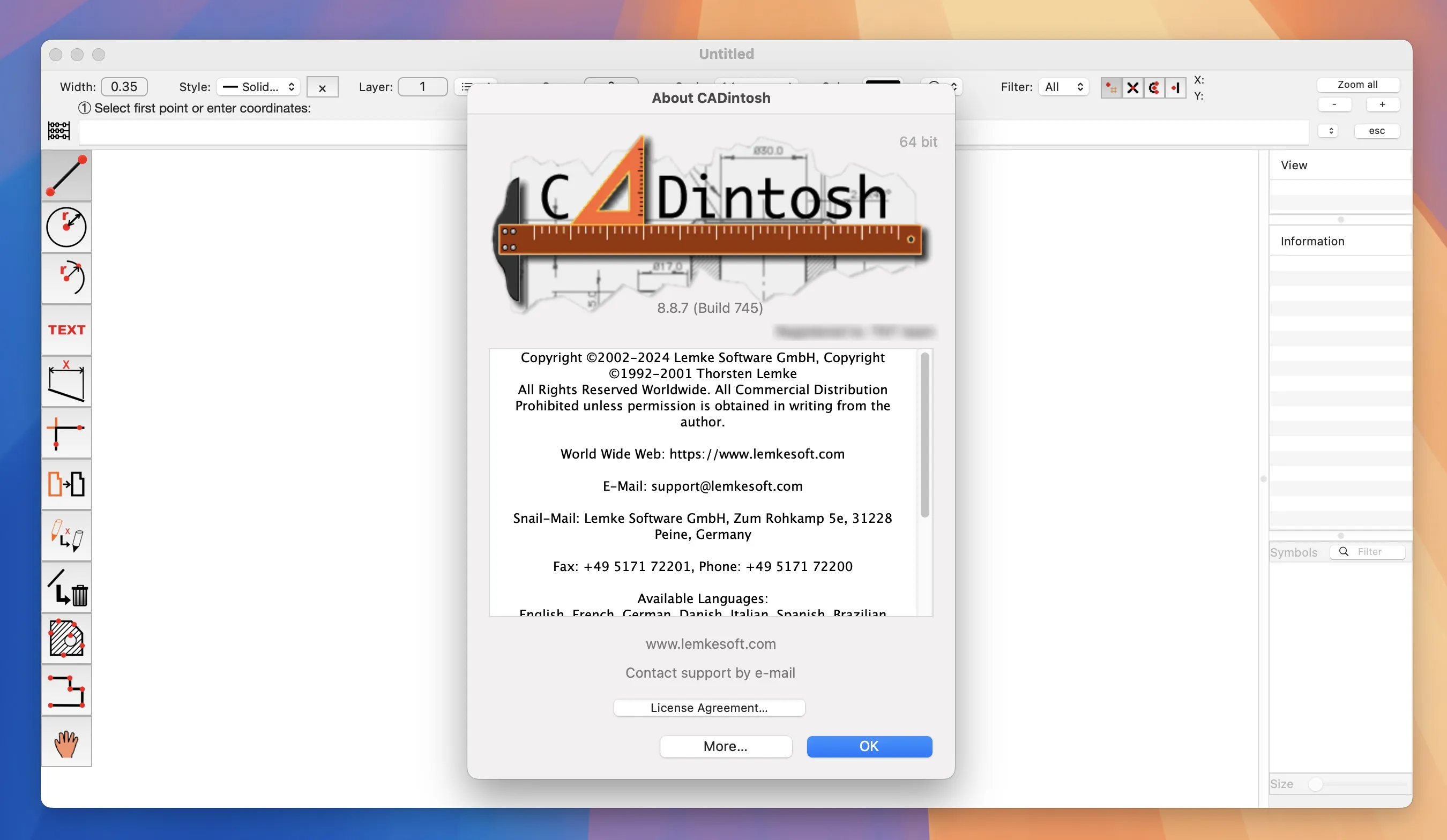Click the splitter dot above Symbols panel
1447x840 pixels.
(1340, 536)
